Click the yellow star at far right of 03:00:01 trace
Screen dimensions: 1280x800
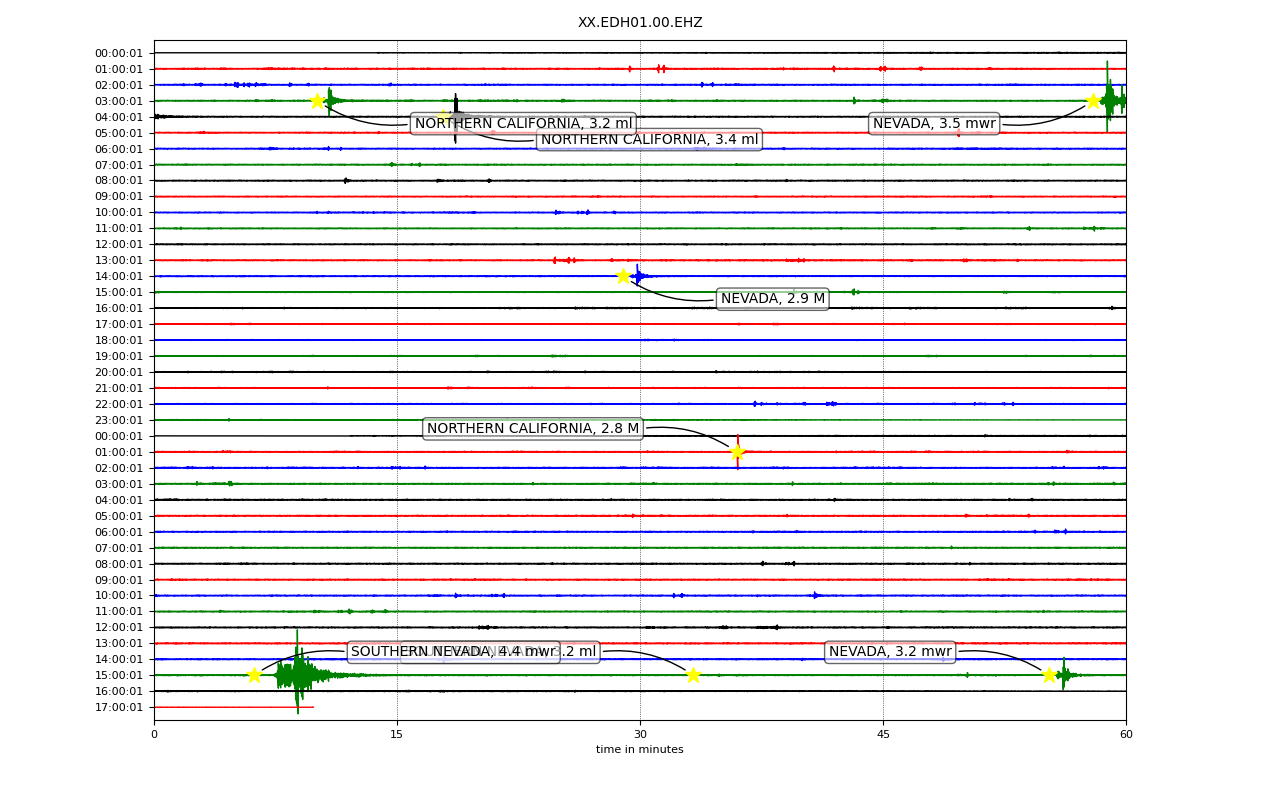click(x=1093, y=101)
